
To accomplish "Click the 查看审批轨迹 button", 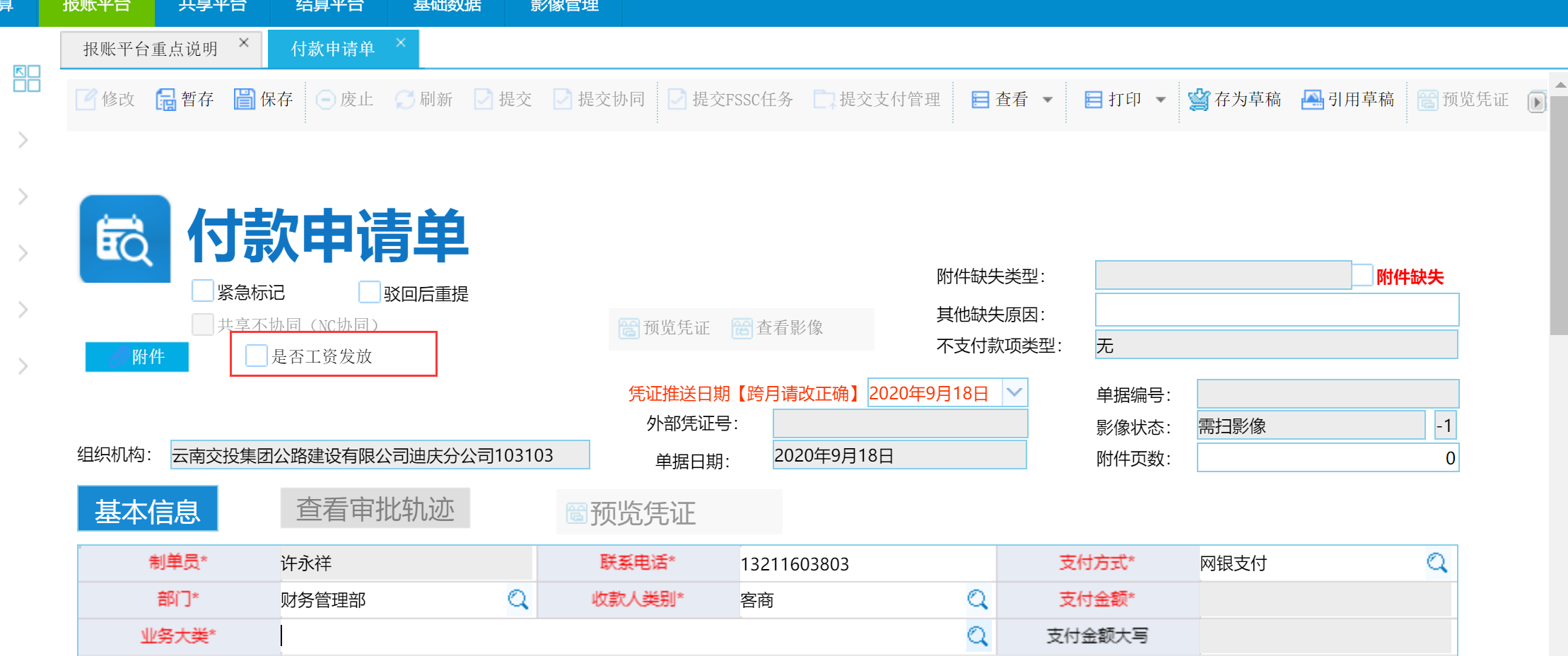I will pyautogui.click(x=375, y=508).
